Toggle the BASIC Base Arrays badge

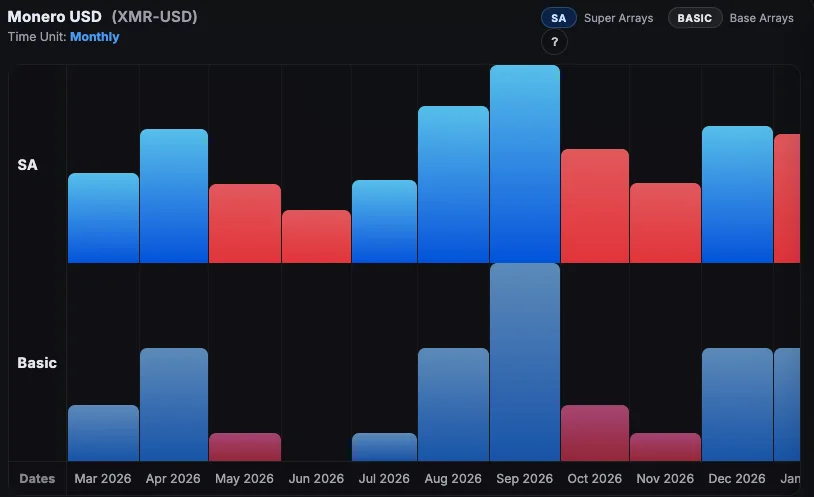click(x=694, y=18)
